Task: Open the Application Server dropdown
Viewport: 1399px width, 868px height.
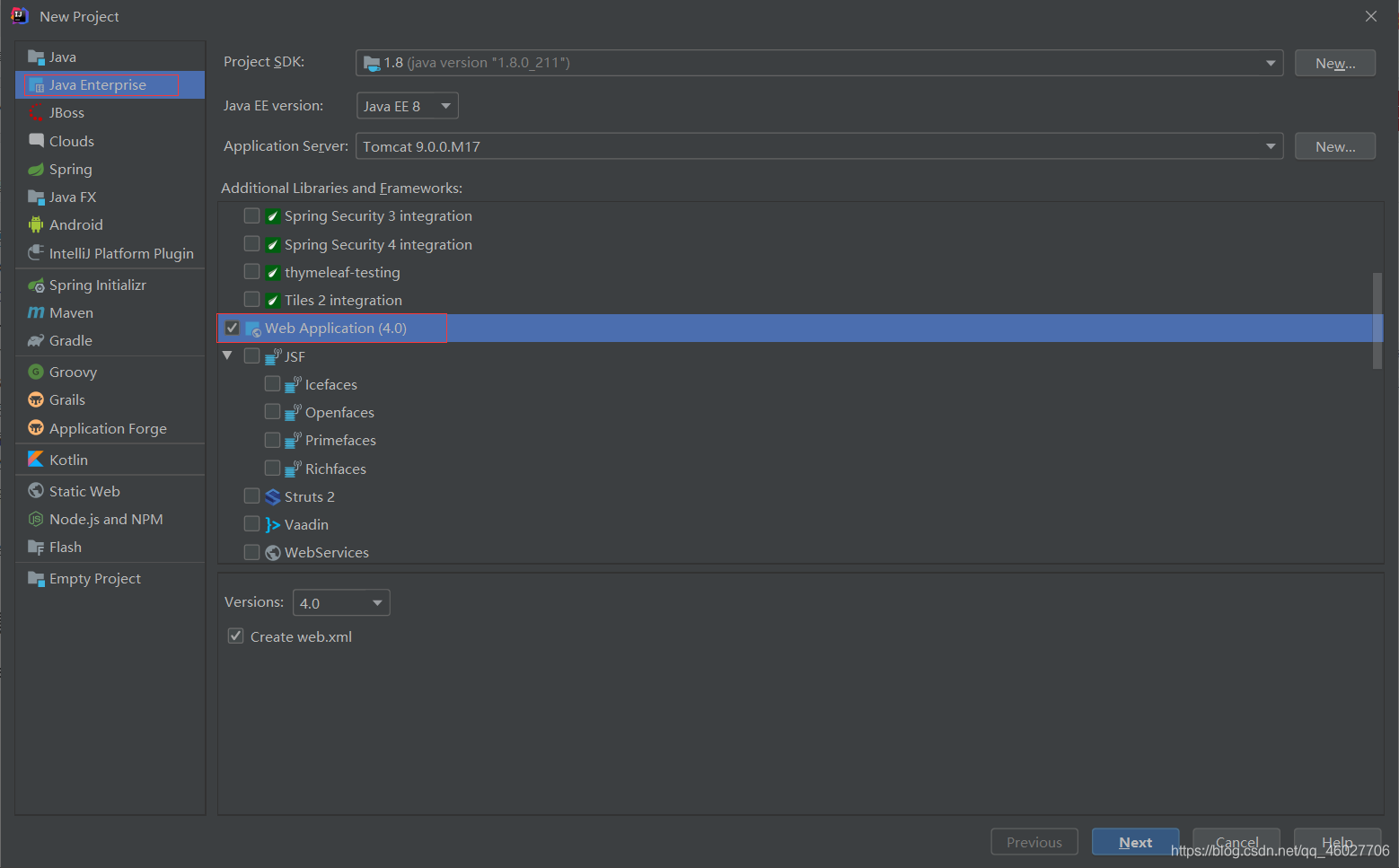Action: pyautogui.click(x=819, y=146)
